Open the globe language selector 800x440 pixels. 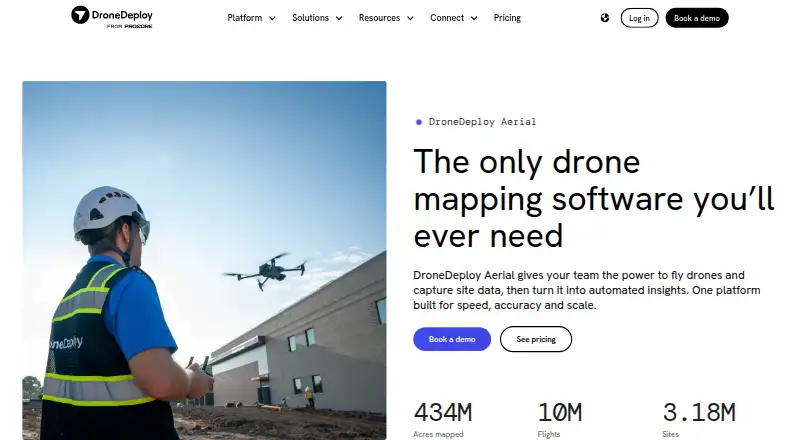(x=605, y=18)
